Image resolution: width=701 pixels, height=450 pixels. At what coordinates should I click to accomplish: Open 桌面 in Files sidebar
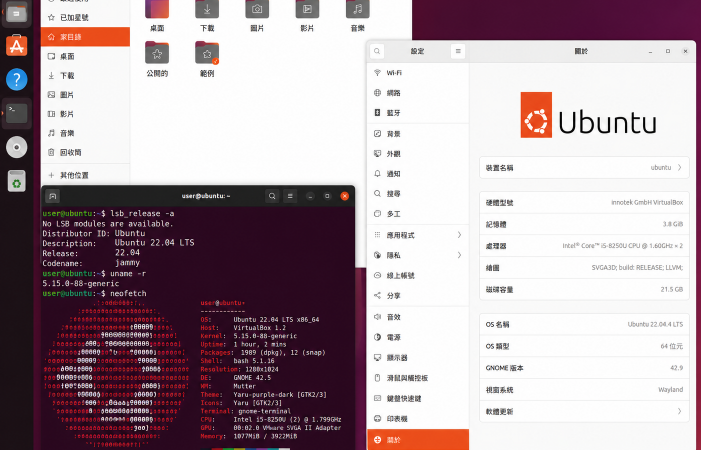pyautogui.click(x=85, y=56)
